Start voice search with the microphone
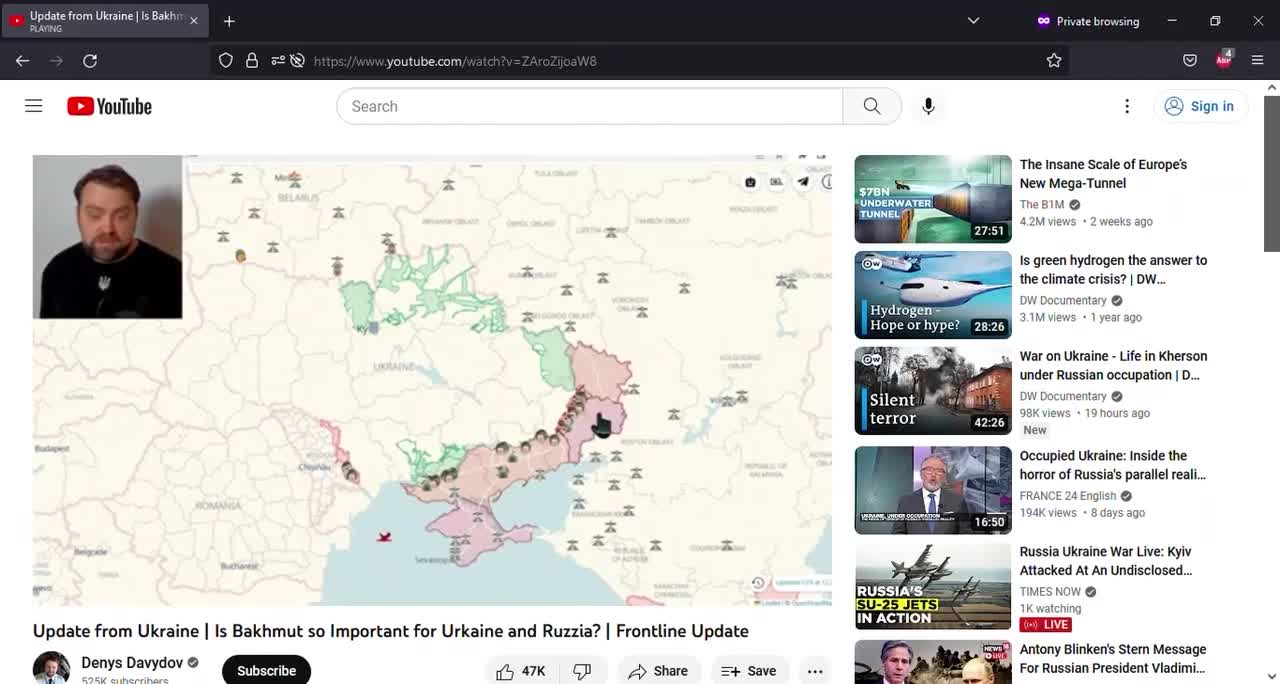 [x=928, y=106]
